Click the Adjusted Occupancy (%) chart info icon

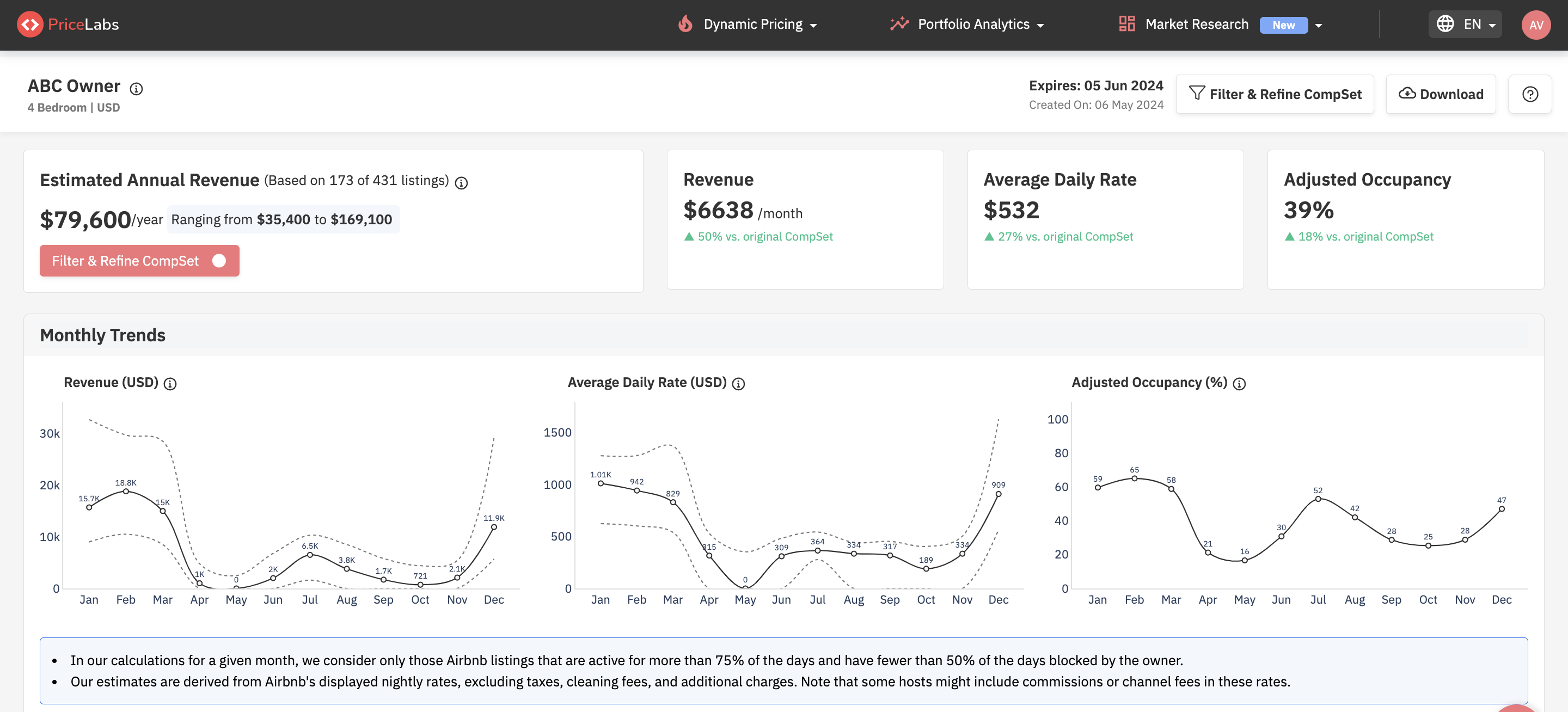pyautogui.click(x=1240, y=383)
